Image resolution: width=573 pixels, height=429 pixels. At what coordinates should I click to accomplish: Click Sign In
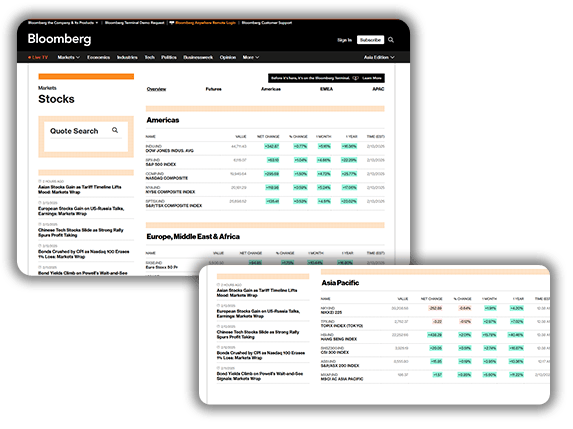(x=344, y=40)
